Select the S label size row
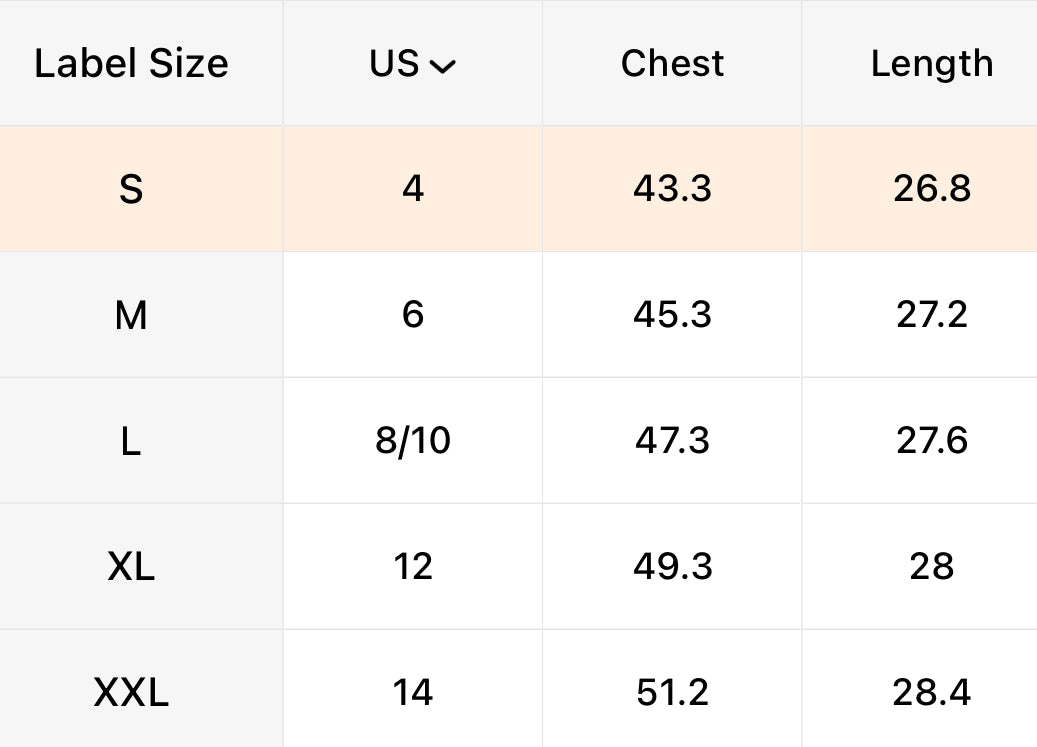 (x=131, y=189)
